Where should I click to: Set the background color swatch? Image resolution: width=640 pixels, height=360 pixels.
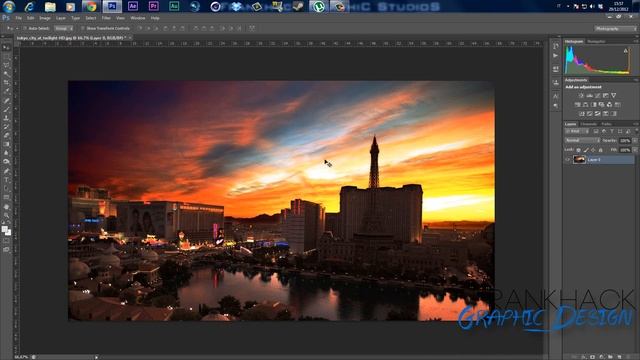coord(9,233)
